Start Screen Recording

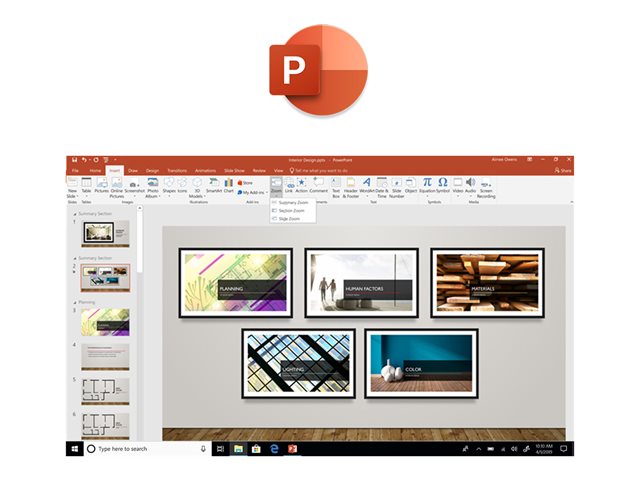486,188
